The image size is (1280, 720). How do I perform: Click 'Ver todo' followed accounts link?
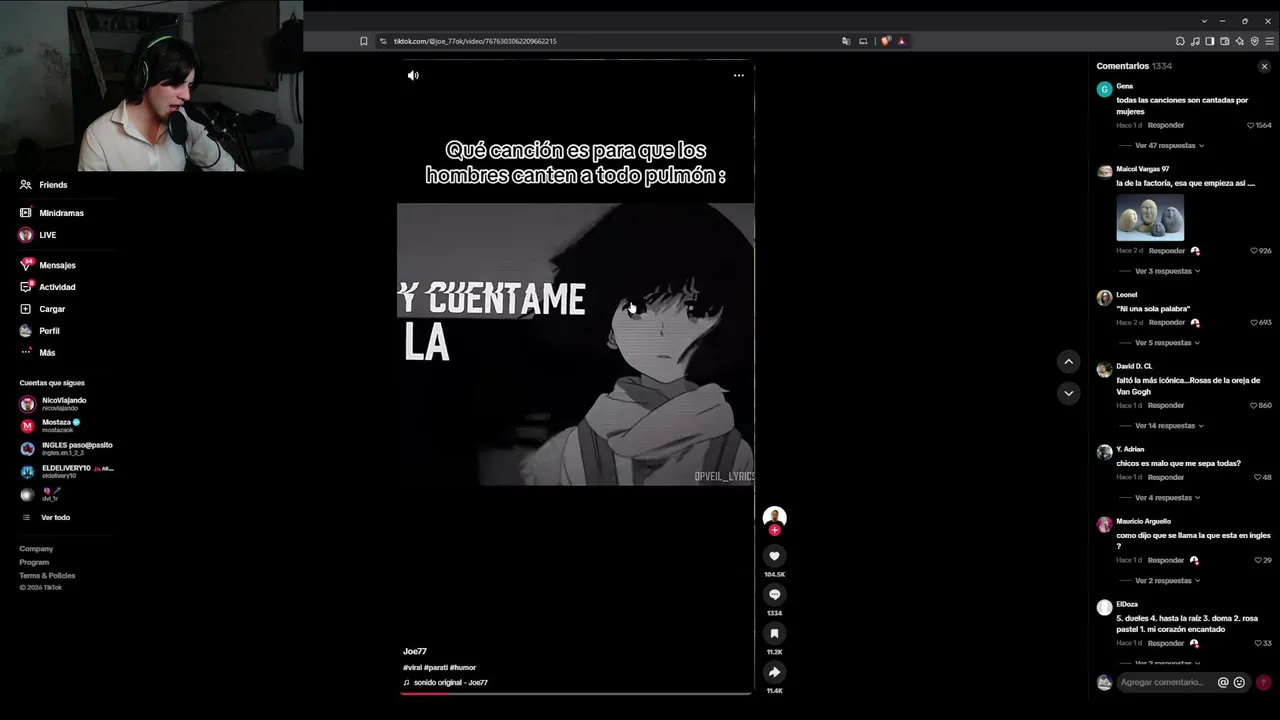pos(55,518)
